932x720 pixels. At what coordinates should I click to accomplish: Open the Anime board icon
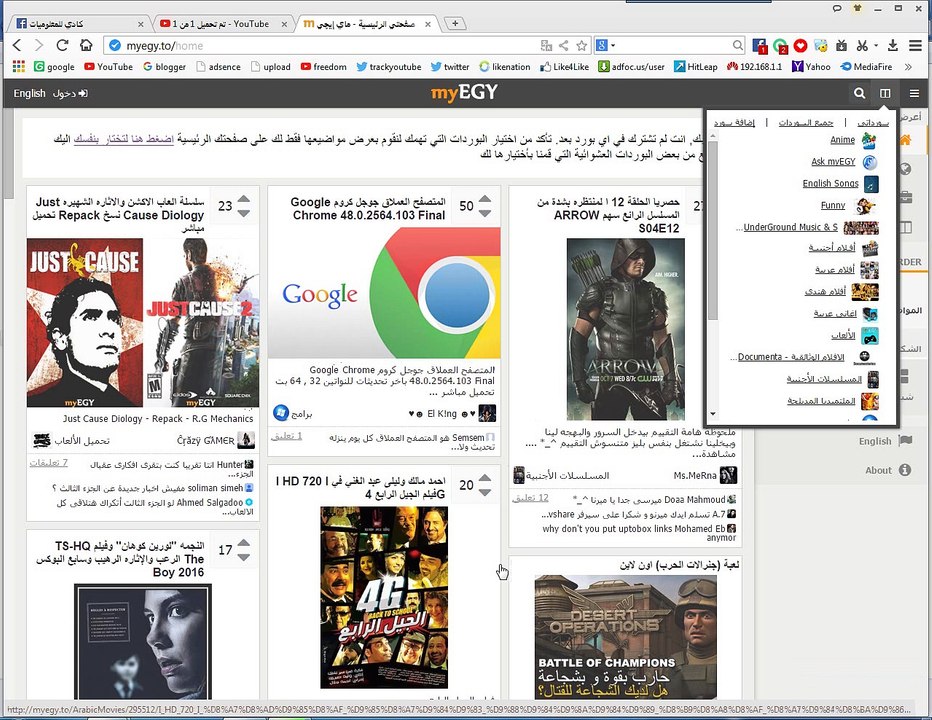tap(869, 140)
